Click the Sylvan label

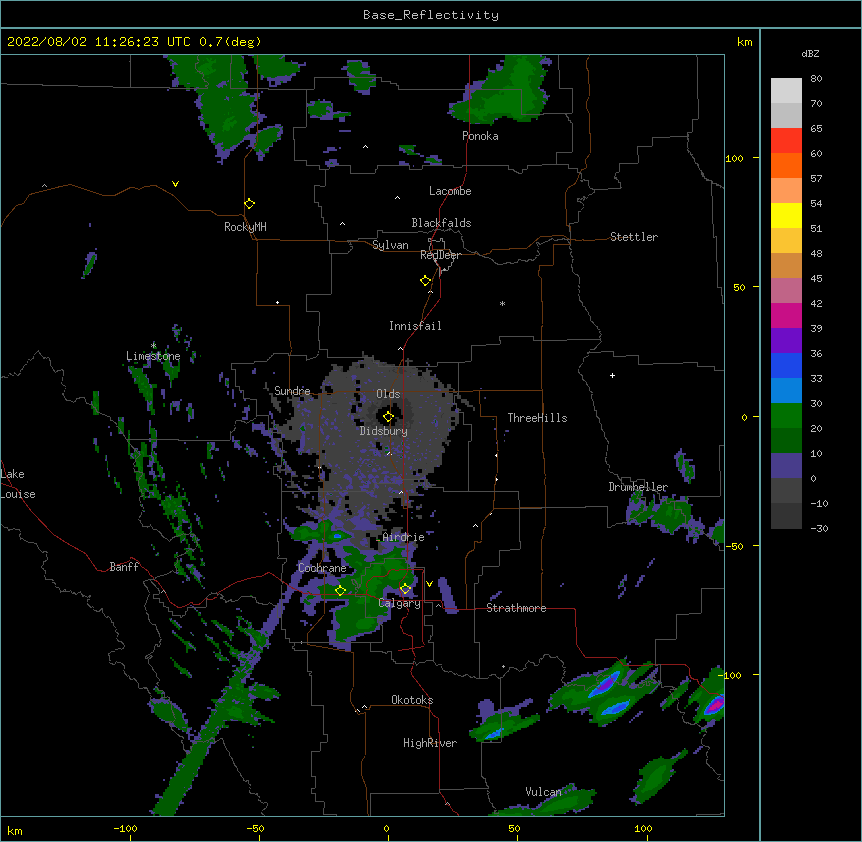click(390, 245)
